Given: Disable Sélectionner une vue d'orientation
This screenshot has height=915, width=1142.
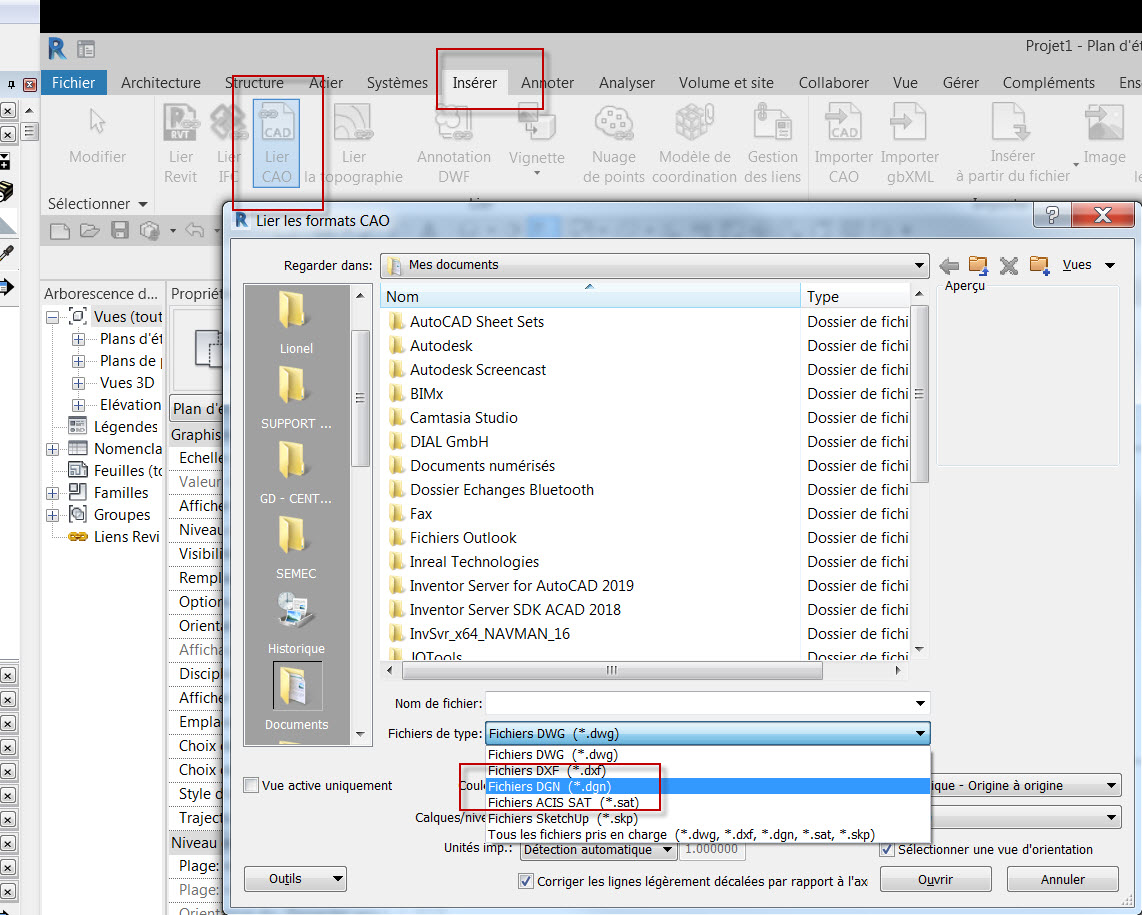Looking at the screenshot, I should pyautogui.click(x=885, y=850).
